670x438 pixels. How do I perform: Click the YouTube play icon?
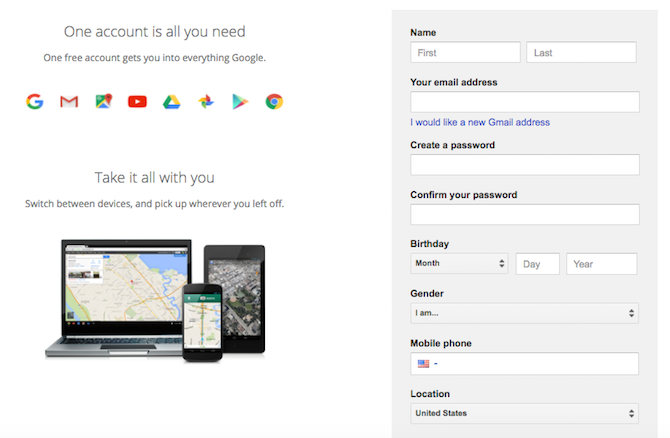click(x=137, y=101)
